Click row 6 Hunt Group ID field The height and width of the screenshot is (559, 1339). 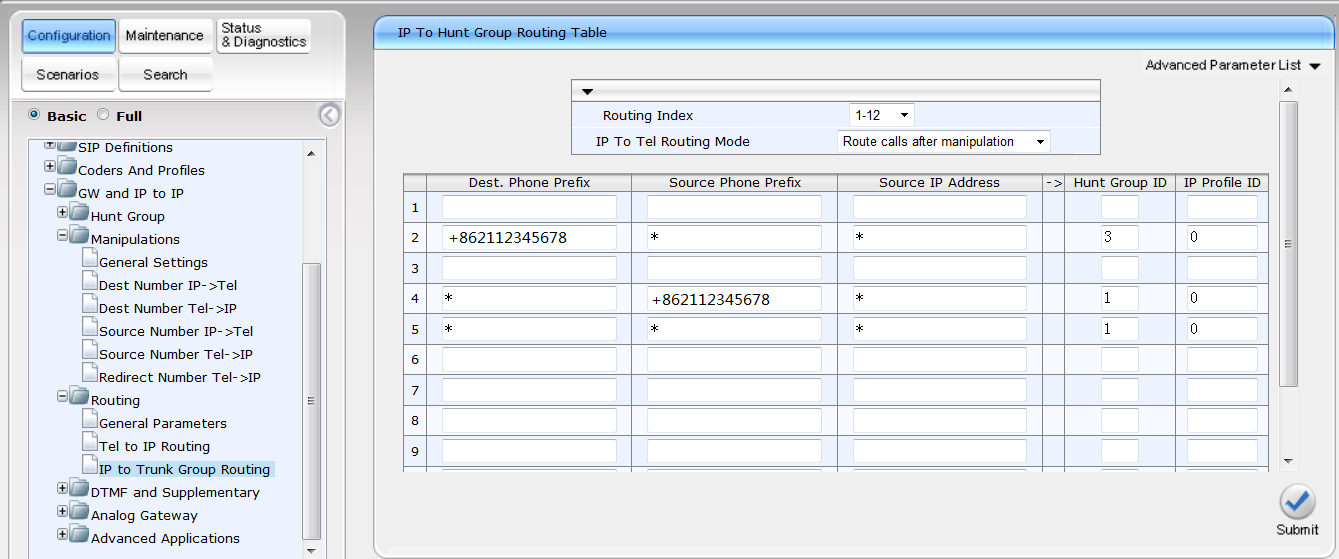tap(1120, 359)
